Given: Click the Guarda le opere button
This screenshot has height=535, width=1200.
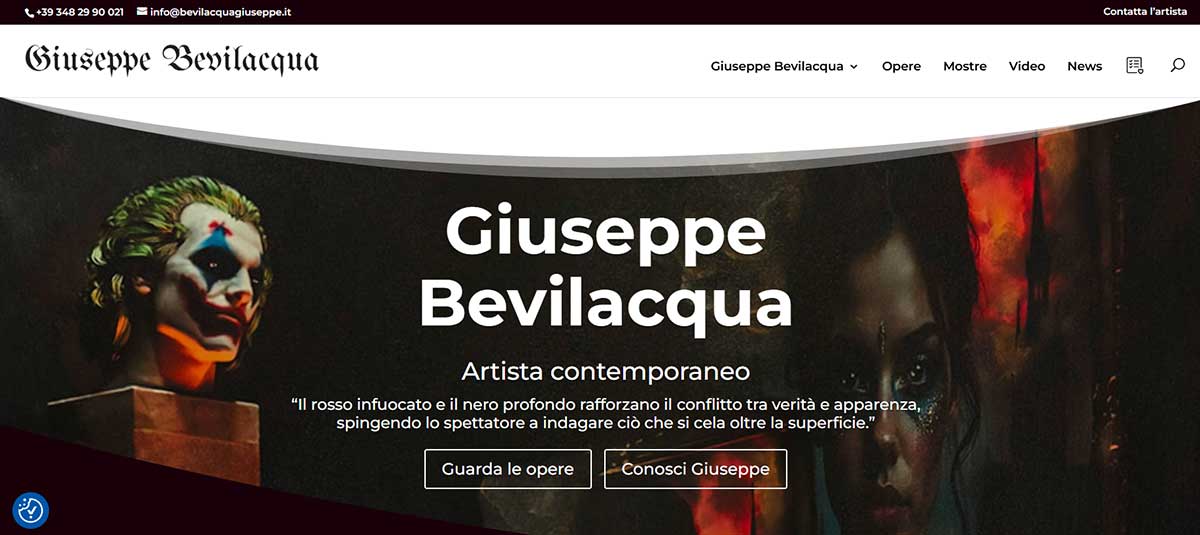Looking at the screenshot, I should click(x=508, y=469).
